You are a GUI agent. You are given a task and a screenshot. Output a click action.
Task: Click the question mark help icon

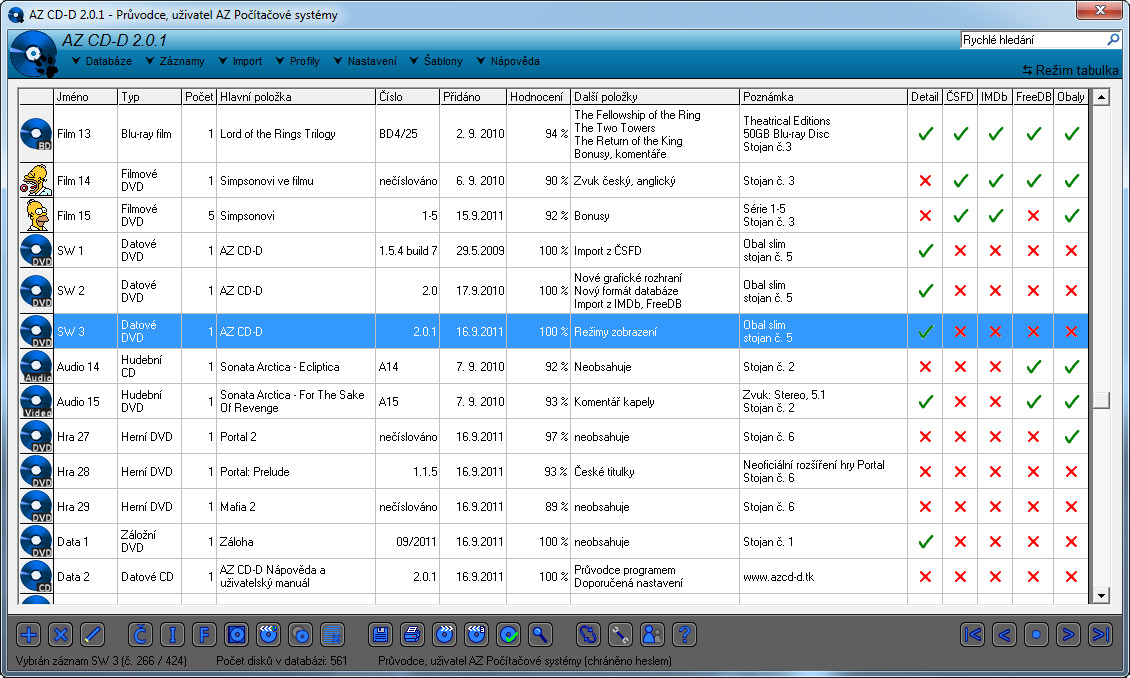[x=684, y=635]
